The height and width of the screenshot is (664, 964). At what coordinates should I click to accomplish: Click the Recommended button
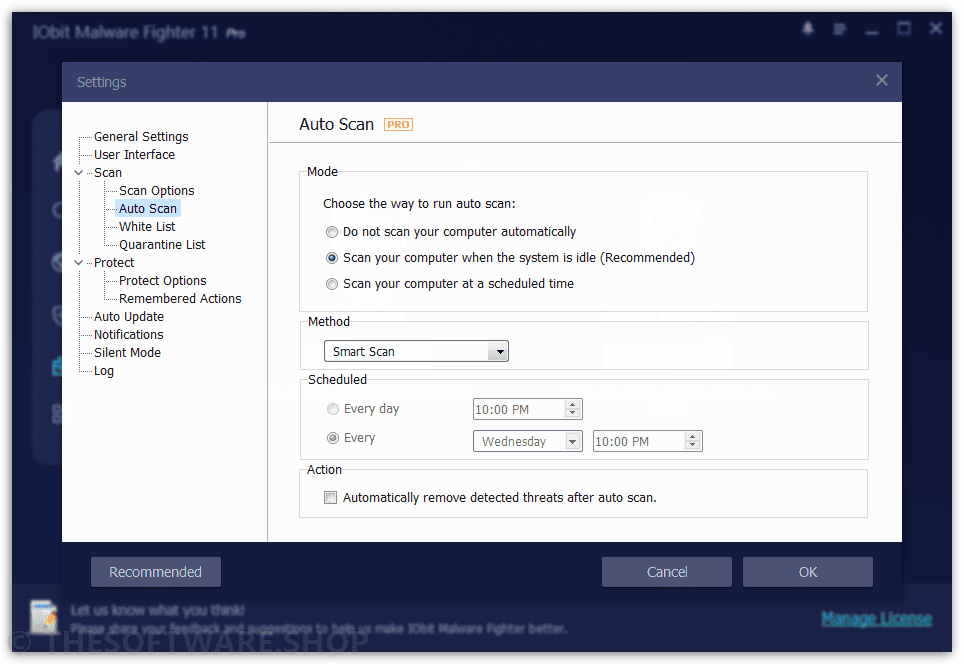click(x=156, y=572)
